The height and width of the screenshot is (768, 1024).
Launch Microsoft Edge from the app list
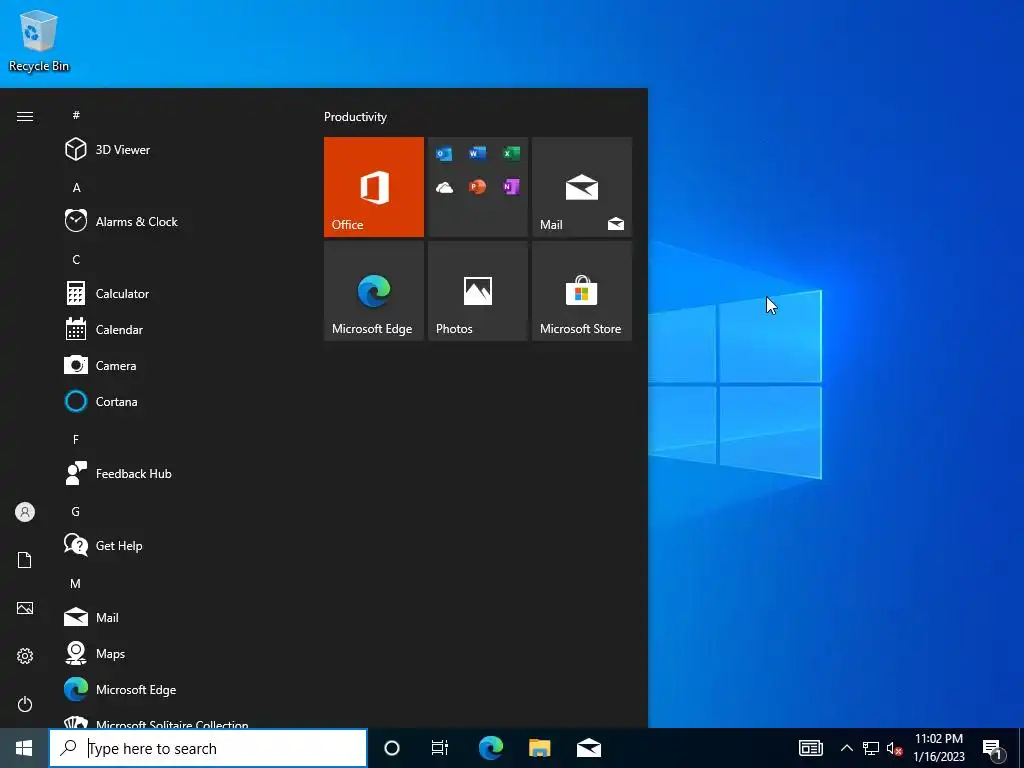tap(176, 689)
